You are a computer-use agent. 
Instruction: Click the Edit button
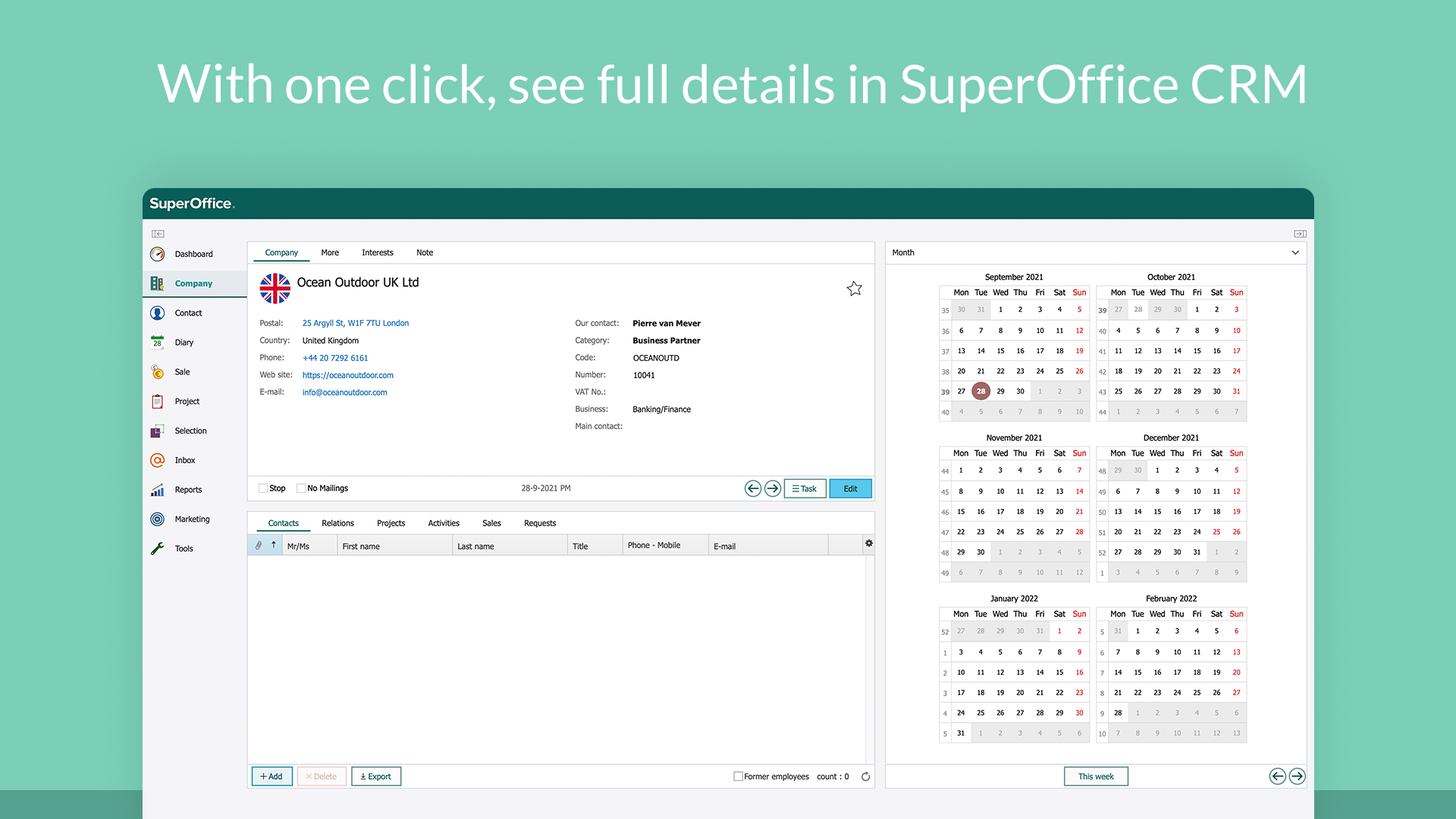850,488
